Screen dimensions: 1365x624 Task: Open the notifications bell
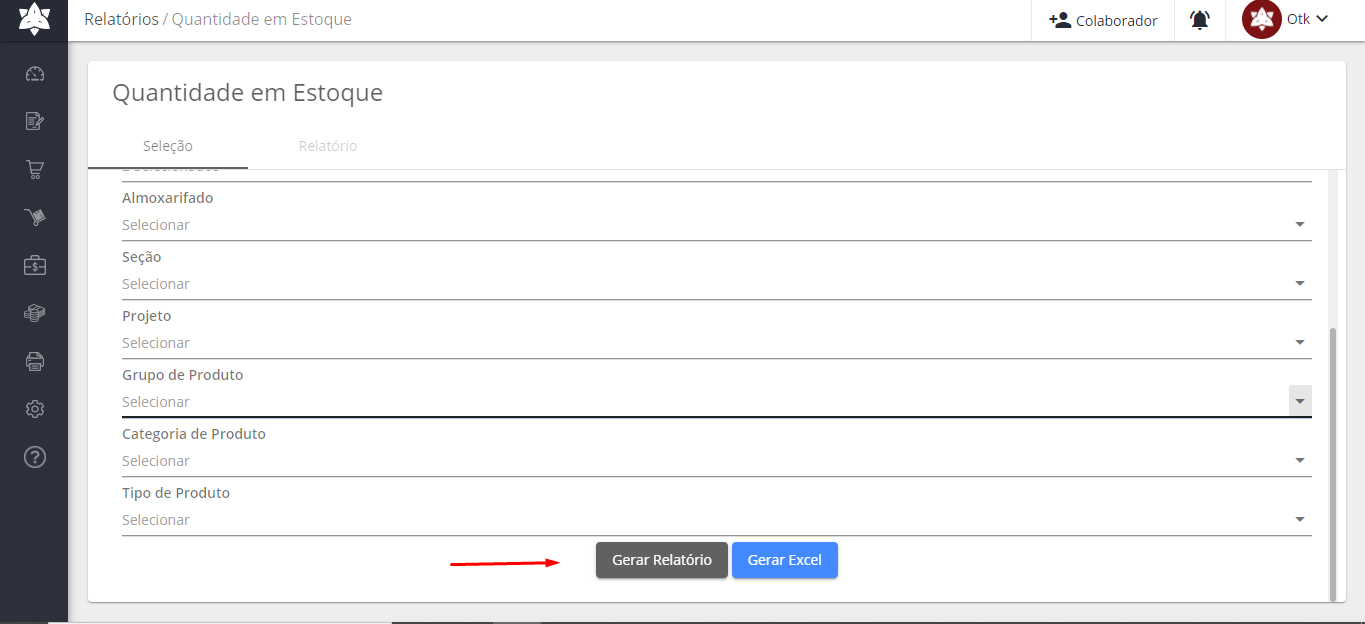coord(1200,20)
